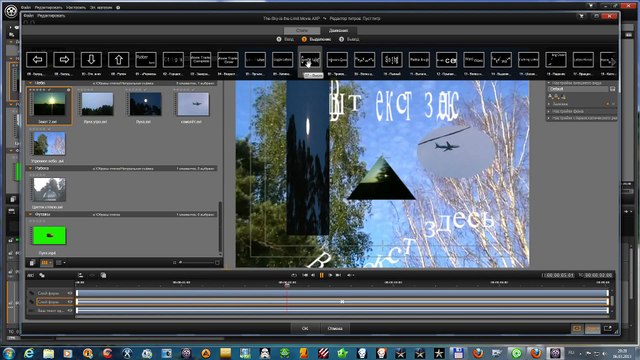Open the File menu in the main window
This screenshot has width=640, height=360.
[x=26, y=7]
